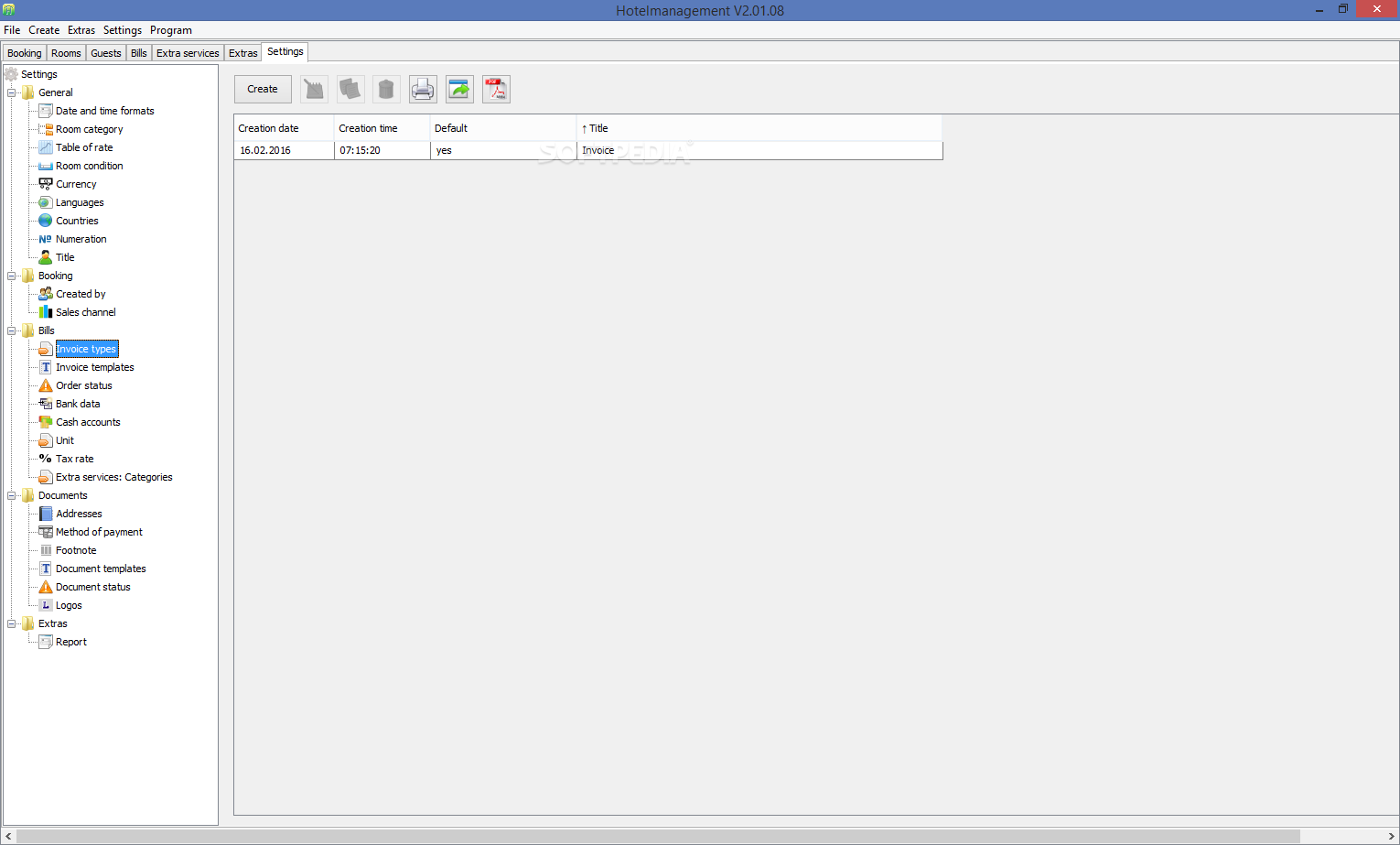Viewport: 1400px width, 845px height.
Task: Select the Invoice title cell
Action: [x=759, y=150]
